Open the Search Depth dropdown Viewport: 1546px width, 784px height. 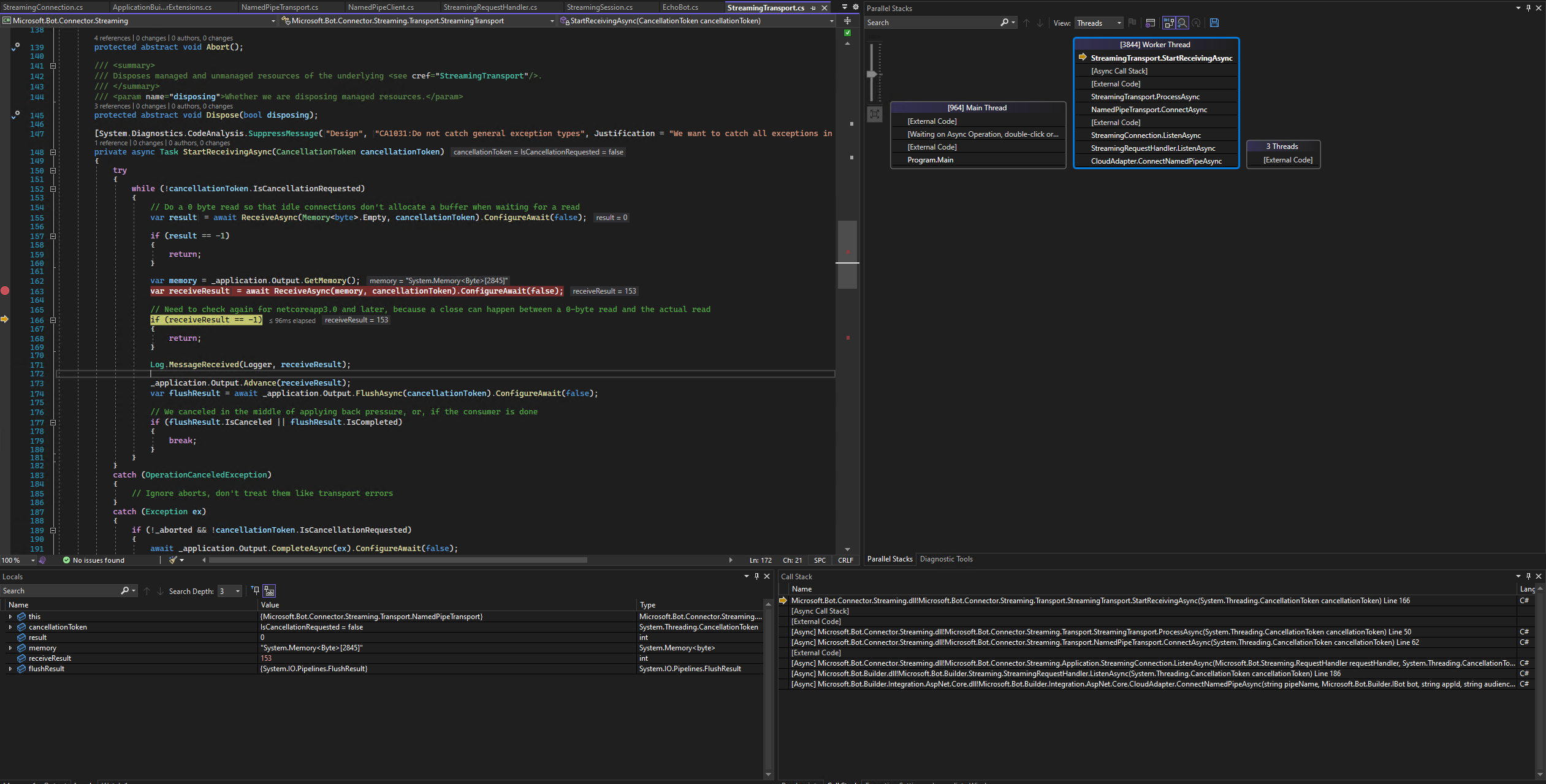[x=238, y=590]
